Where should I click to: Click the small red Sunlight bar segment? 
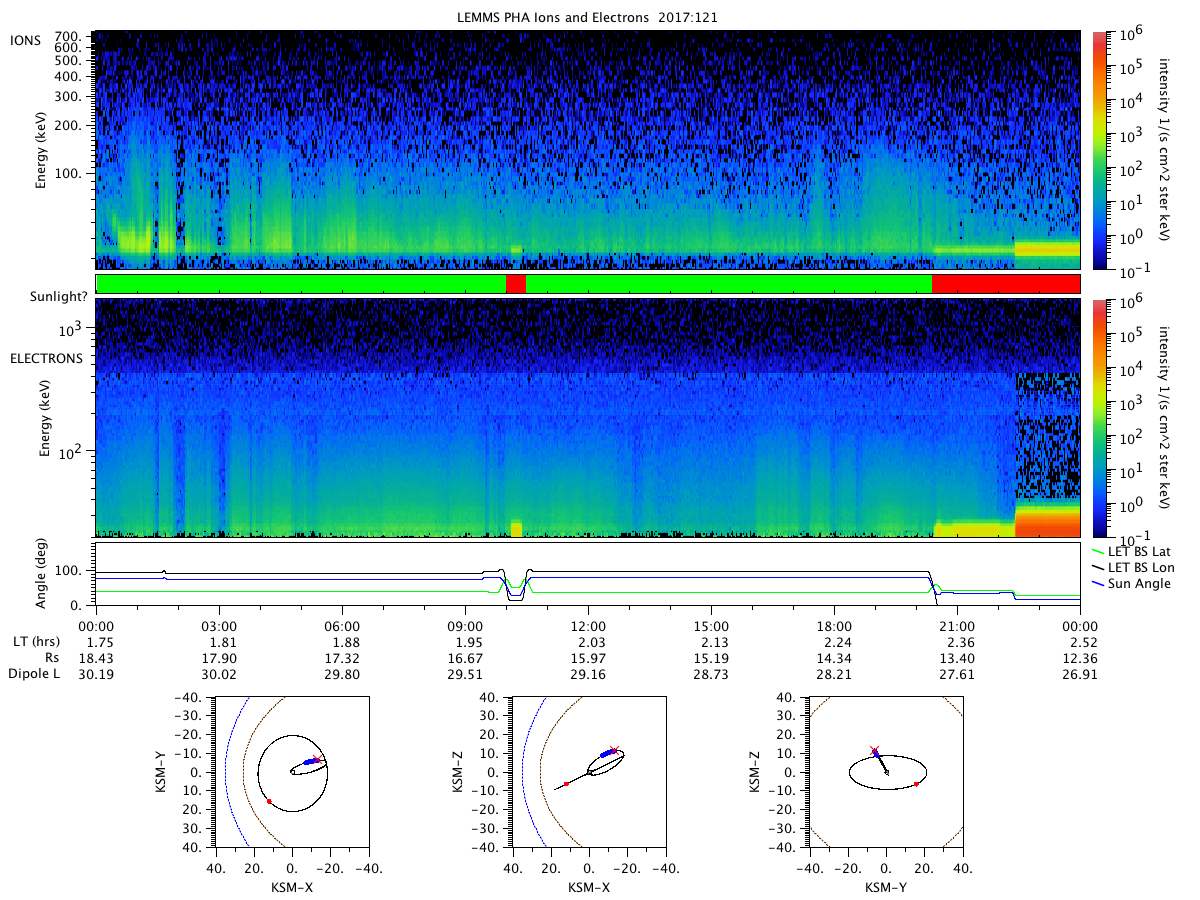click(516, 284)
